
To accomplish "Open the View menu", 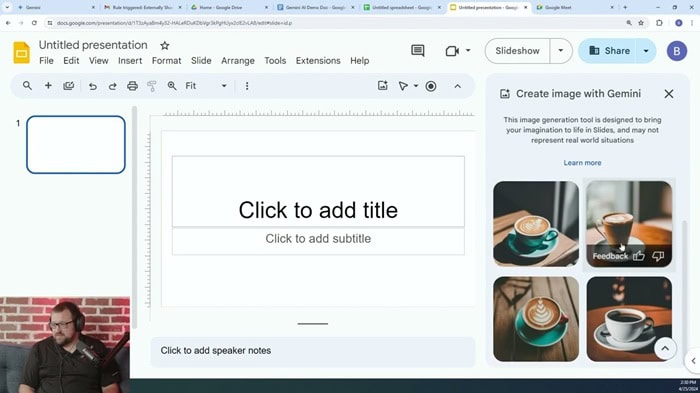I will (x=98, y=61).
